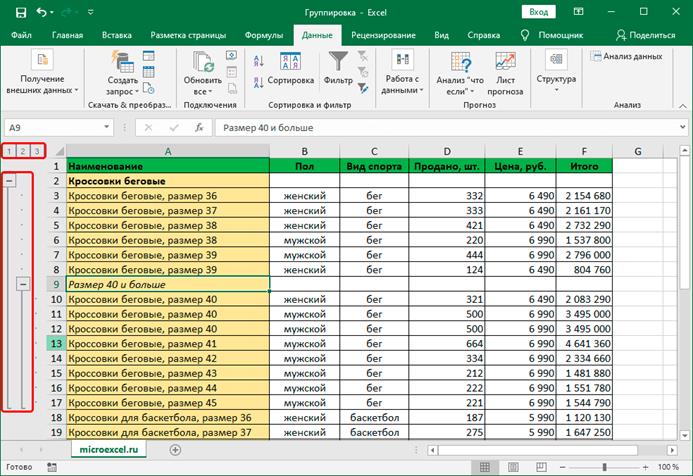Show outline level 1 only
The height and width of the screenshot is (476, 693).
[8, 151]
